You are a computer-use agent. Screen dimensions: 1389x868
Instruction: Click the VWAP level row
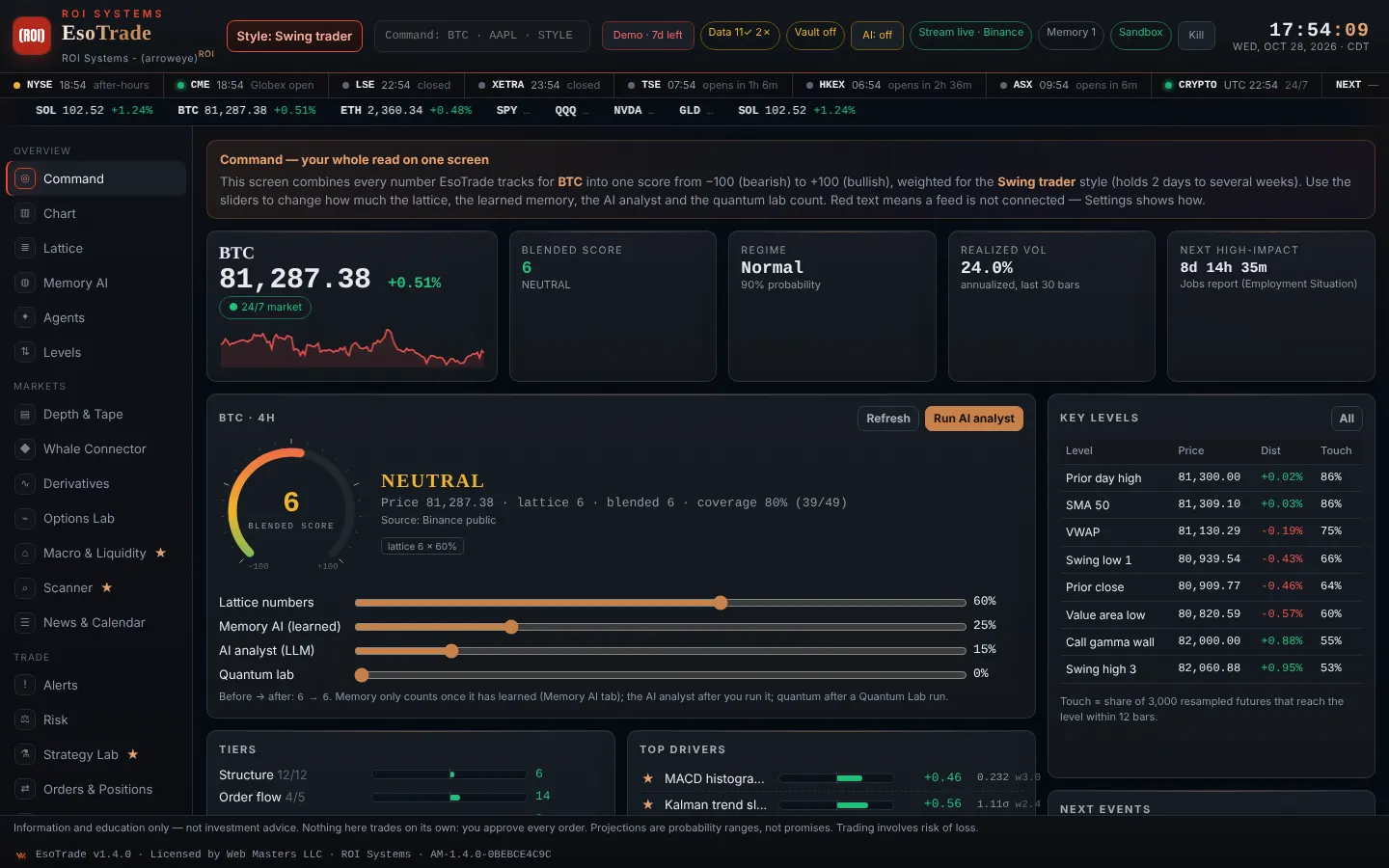1211,531
